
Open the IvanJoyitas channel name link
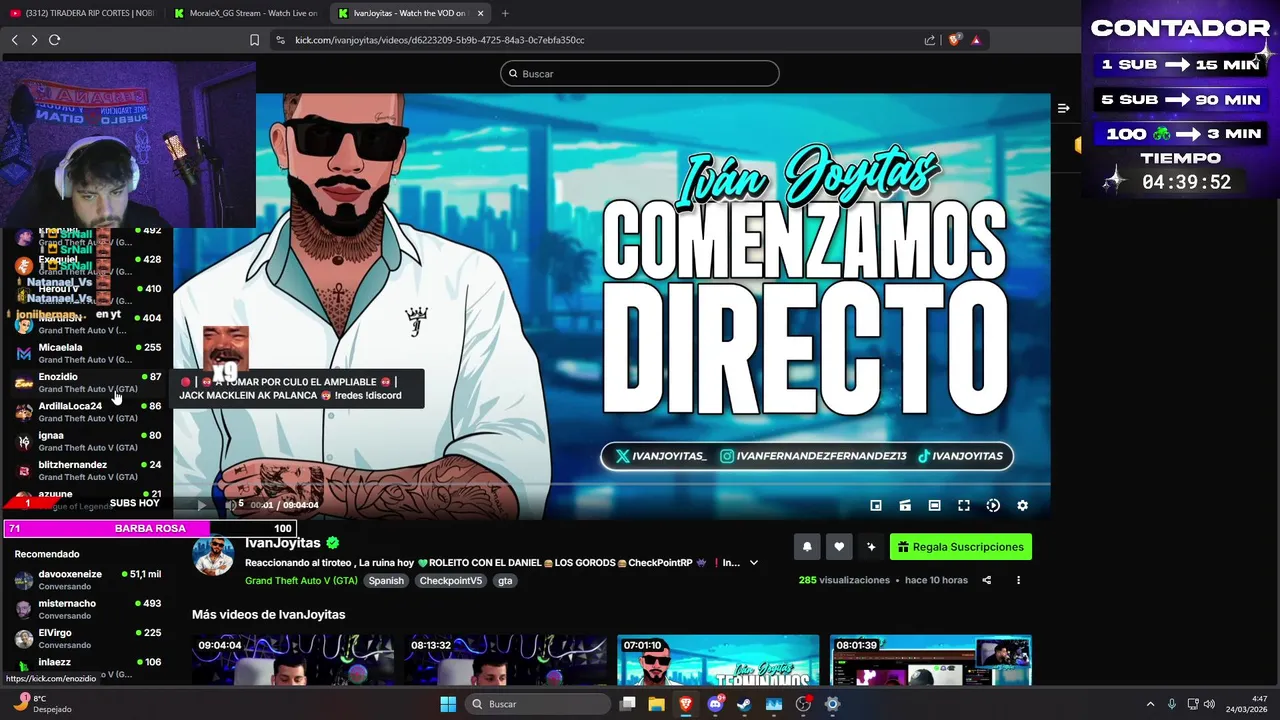pos(283,543)
